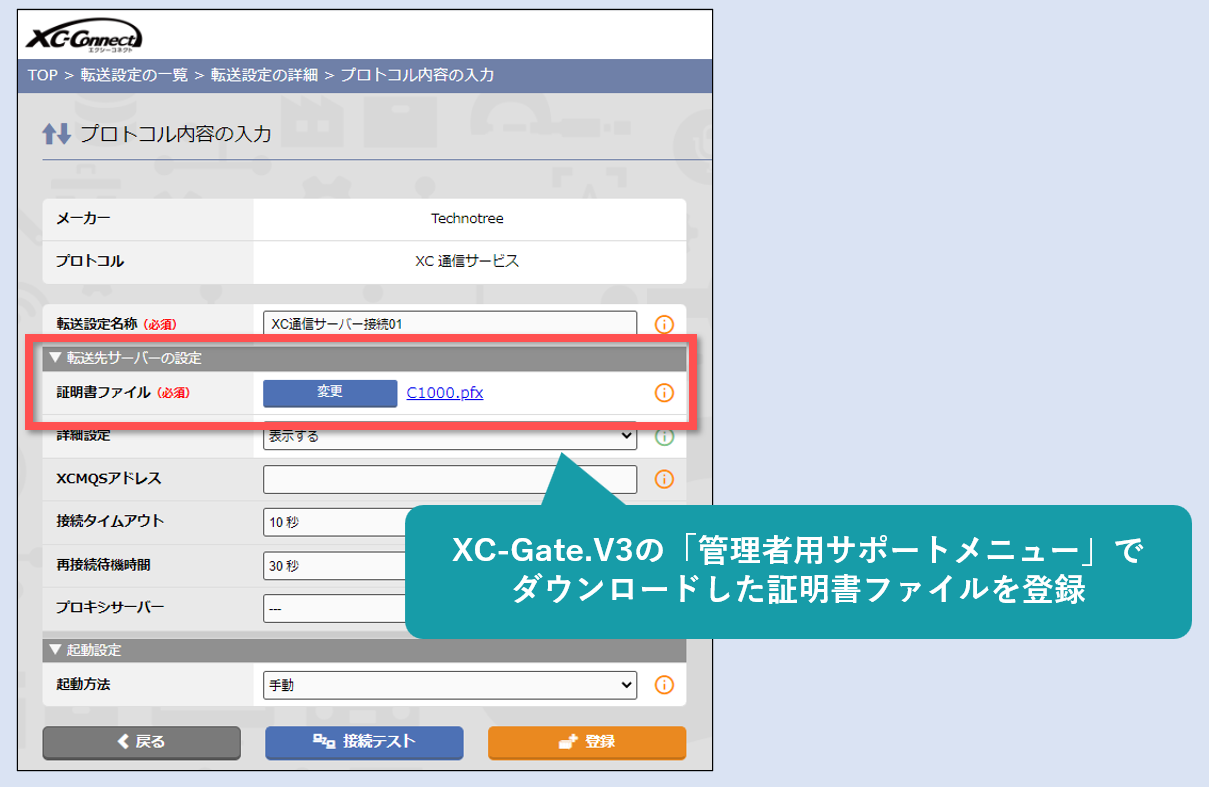Click info icon next to XCMQSアドレス

664,479
